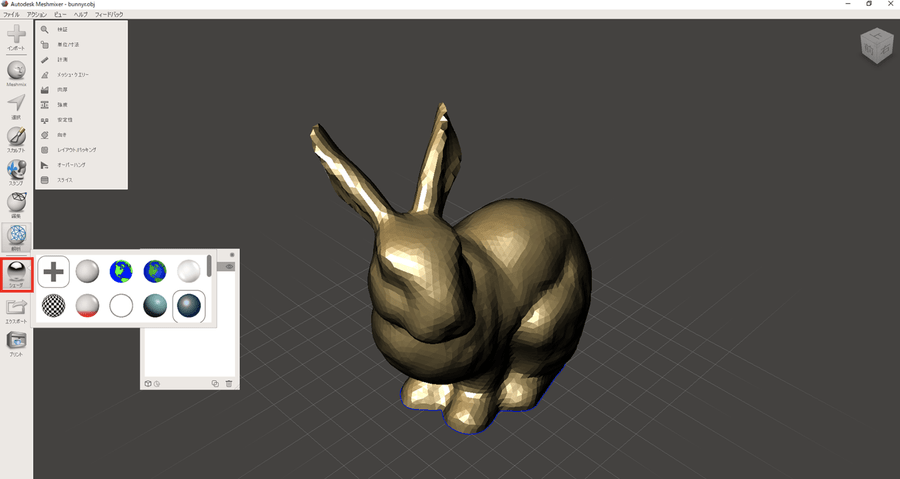Image resolution: width=900 pixels, height=479 pixels.
Task: Choose スライス (Slice) from analysis list
Action: 65,180
